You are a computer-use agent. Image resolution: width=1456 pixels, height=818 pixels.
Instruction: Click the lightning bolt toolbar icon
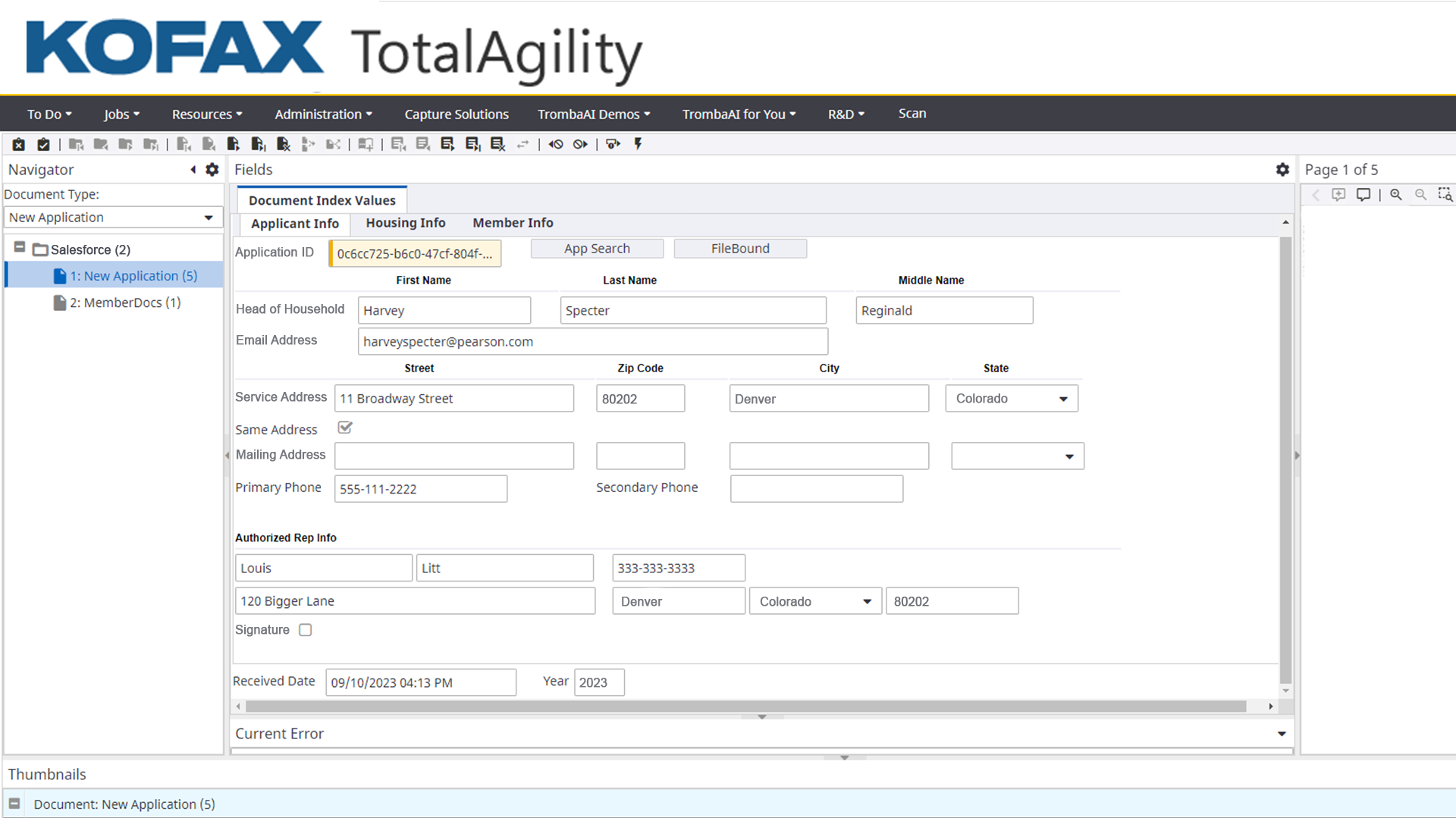(x=638, y=144)
